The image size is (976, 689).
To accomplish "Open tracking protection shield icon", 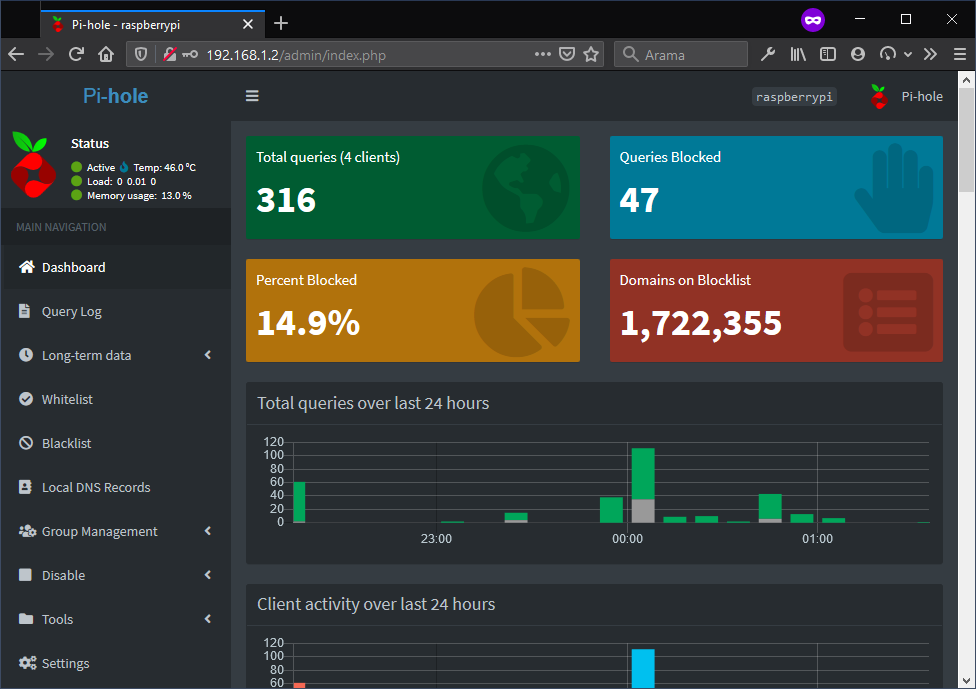I will pos(141,55).
